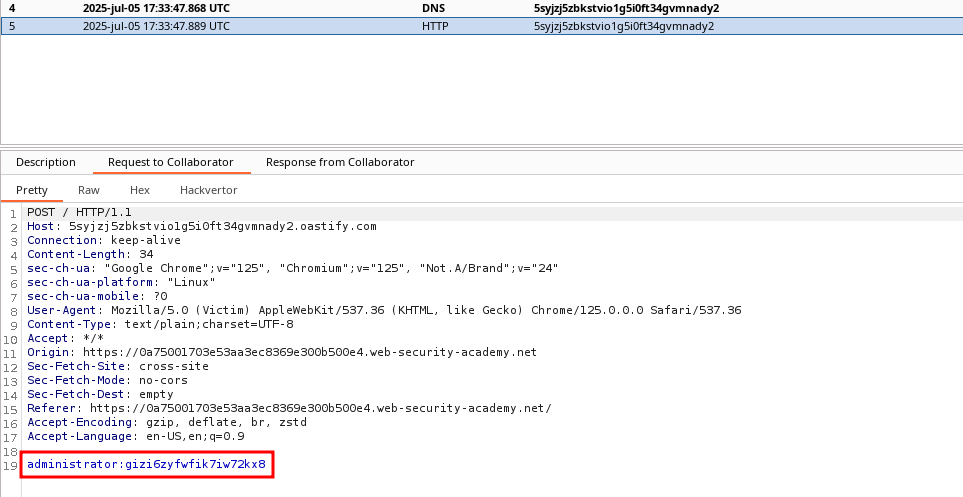Click the Sec-Fetch-Dest: empty header
The width and height of the screenshot is (963, 497).
pos(100,394)
